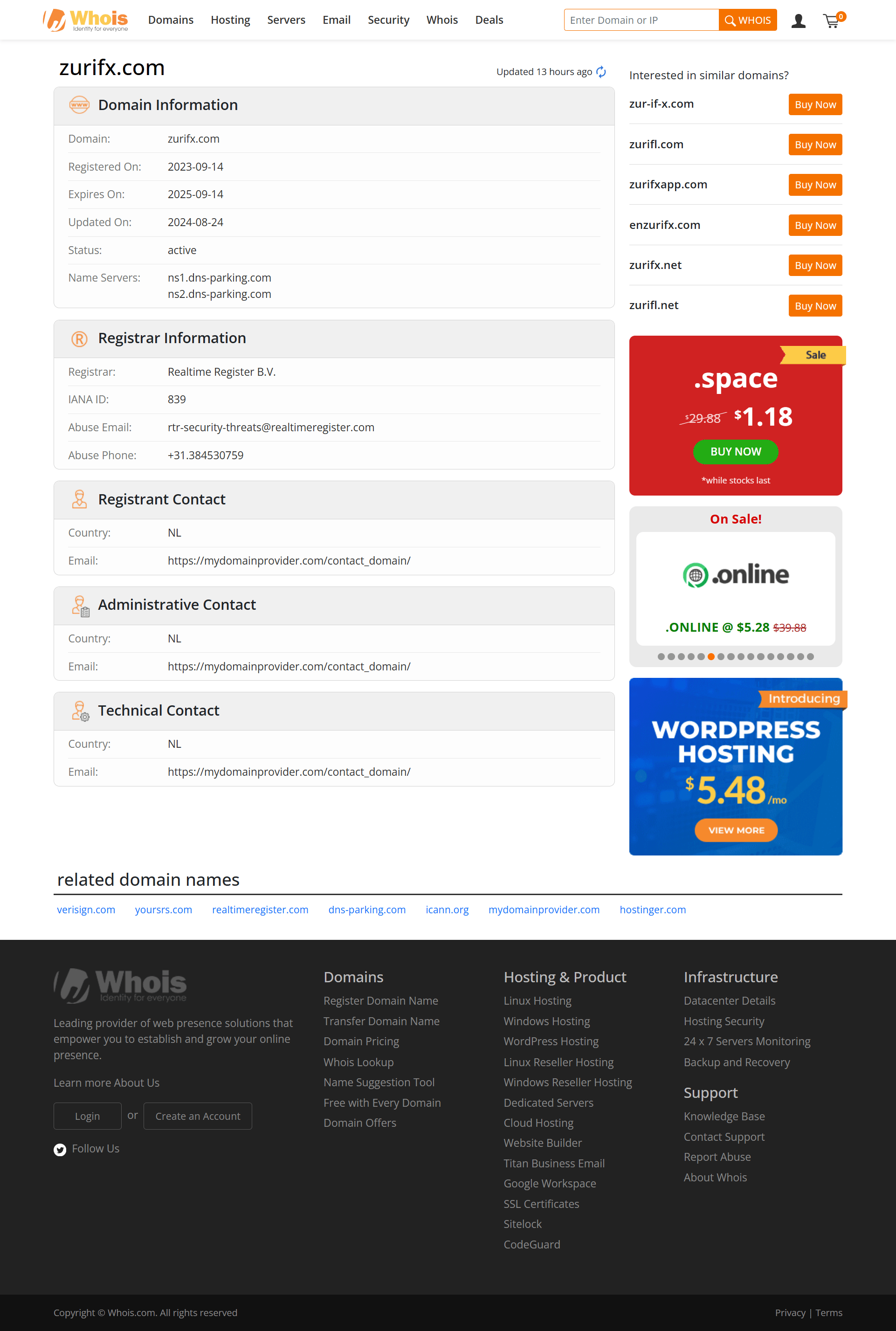
Task: Click the footer Login button
Action: (x=88, y=1116)
